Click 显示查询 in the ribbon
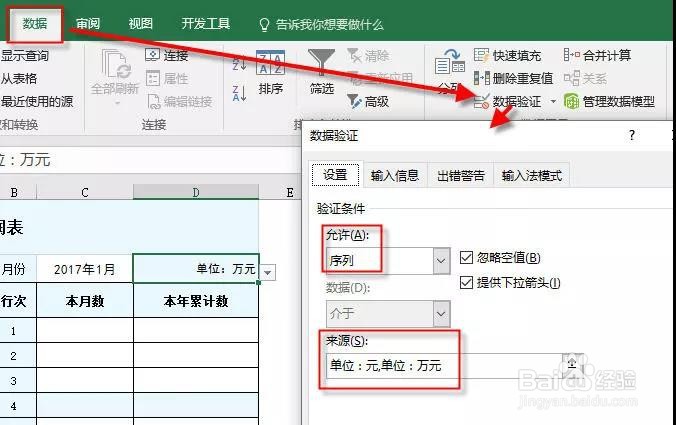676x425 pixels. [25, 56]
